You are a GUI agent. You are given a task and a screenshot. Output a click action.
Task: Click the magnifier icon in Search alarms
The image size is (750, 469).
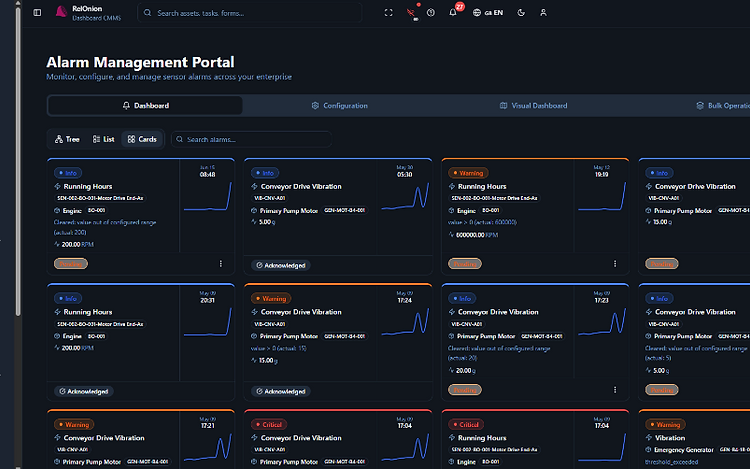click(179, 139)
